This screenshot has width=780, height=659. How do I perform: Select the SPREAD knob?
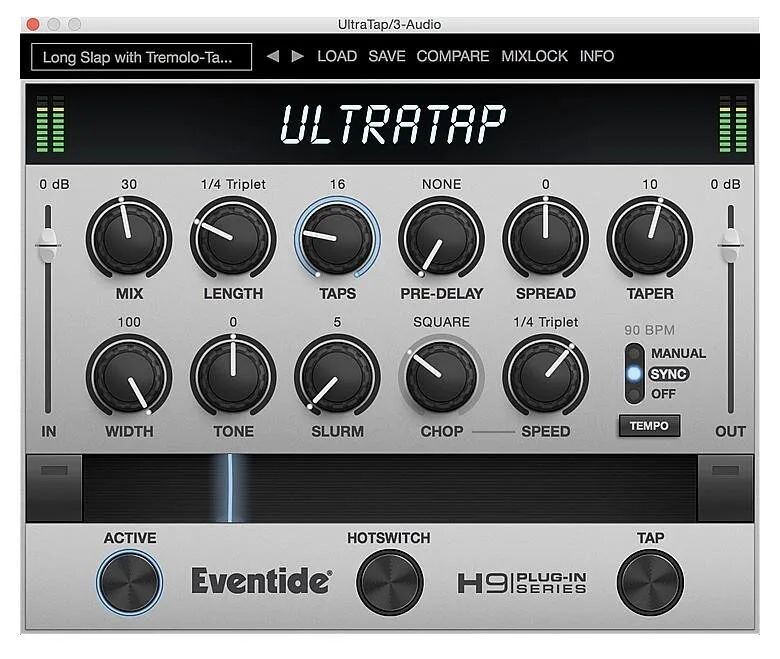546,238
